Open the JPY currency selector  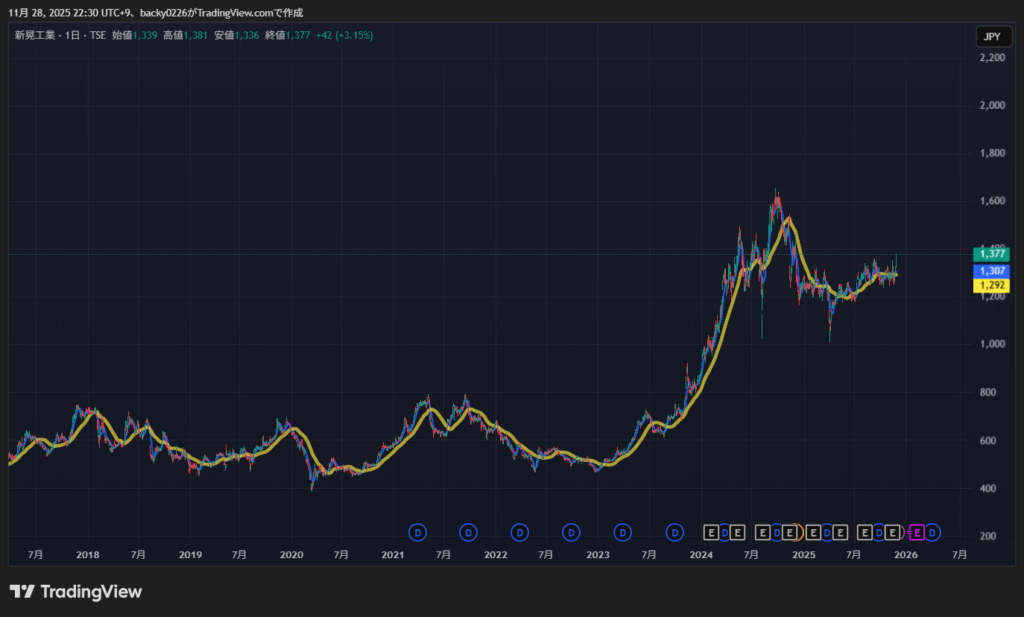991,37
